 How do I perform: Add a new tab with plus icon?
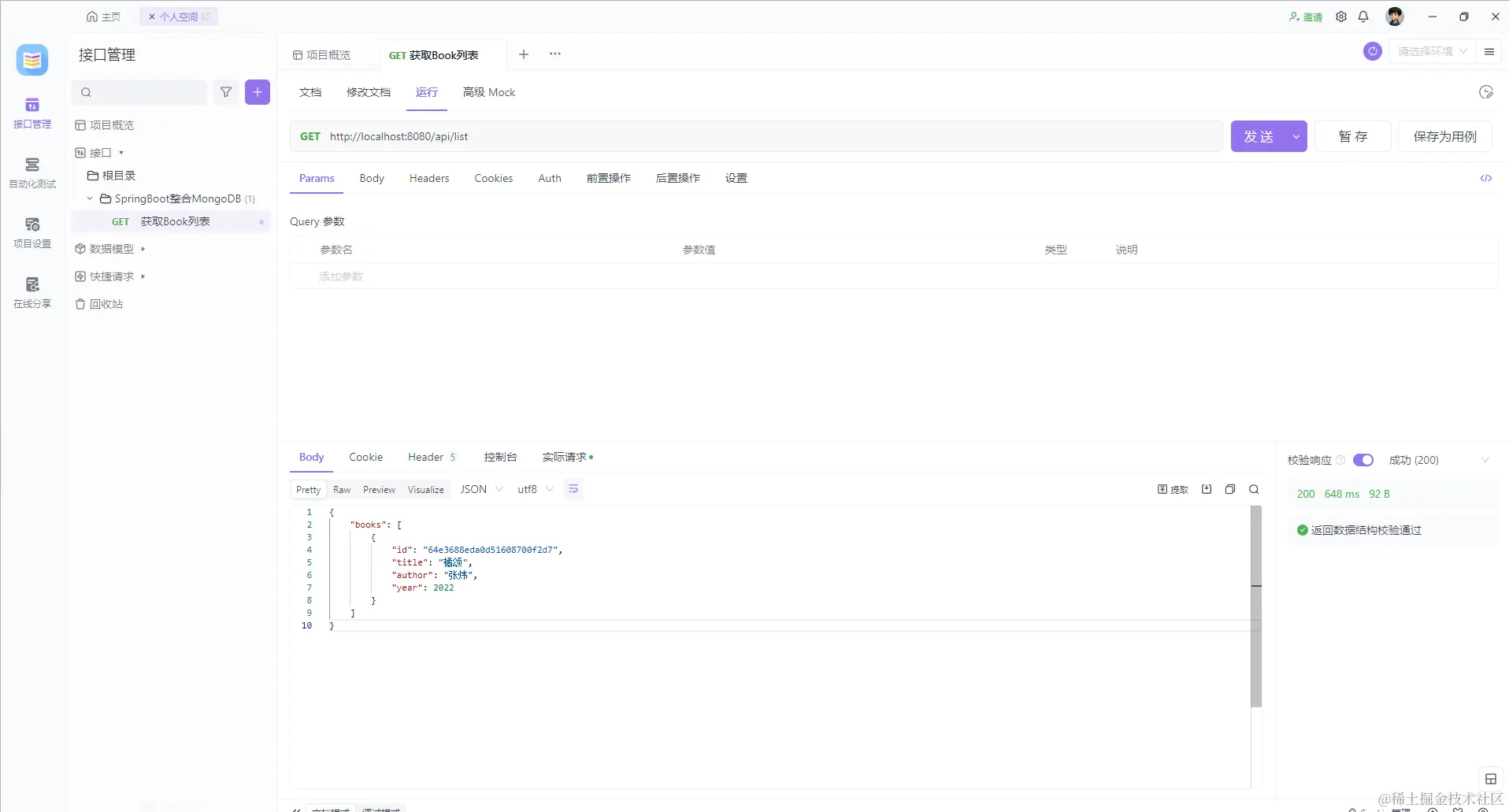[524, 54]
